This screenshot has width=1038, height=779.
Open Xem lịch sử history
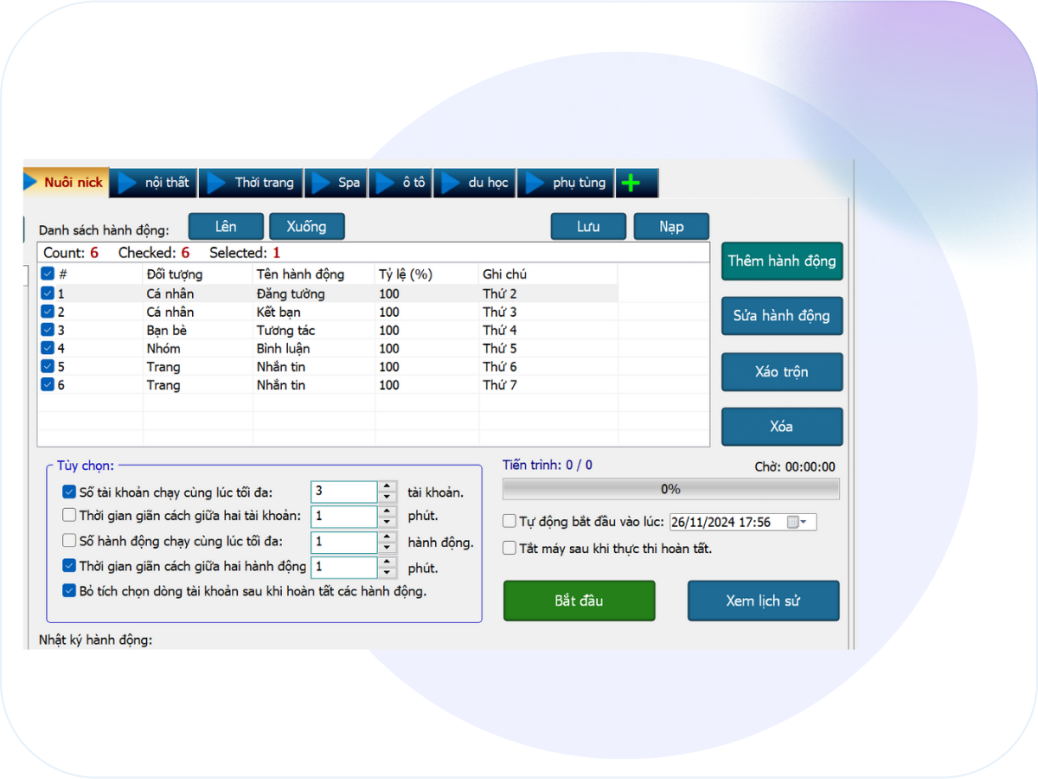tap(763, 601)
